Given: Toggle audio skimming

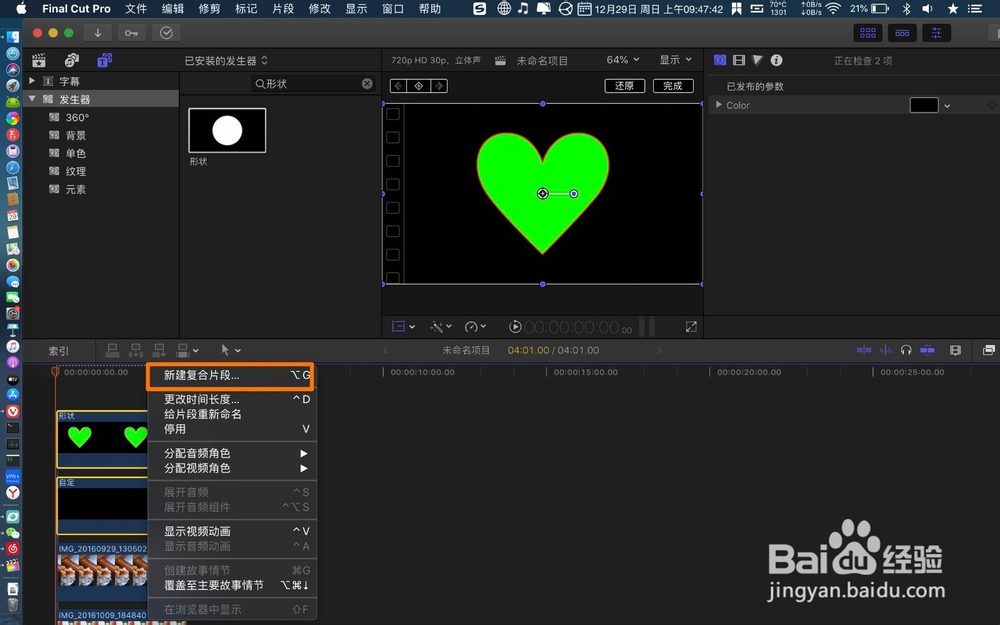Looking at the screenshot, I should pyautogui.click(x=885, y=349).
